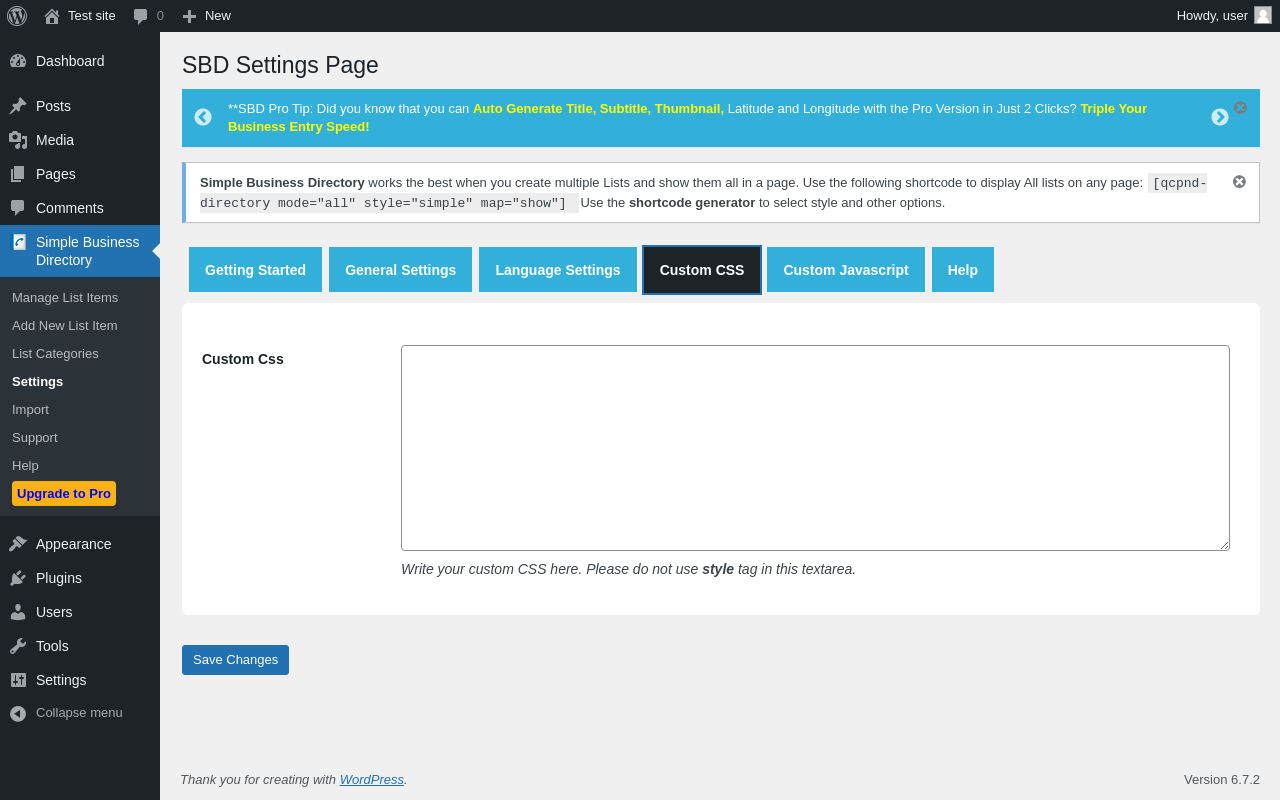Open Manage List Items submenu
This screenshot has width=1280, height=800.
point(65,297)
